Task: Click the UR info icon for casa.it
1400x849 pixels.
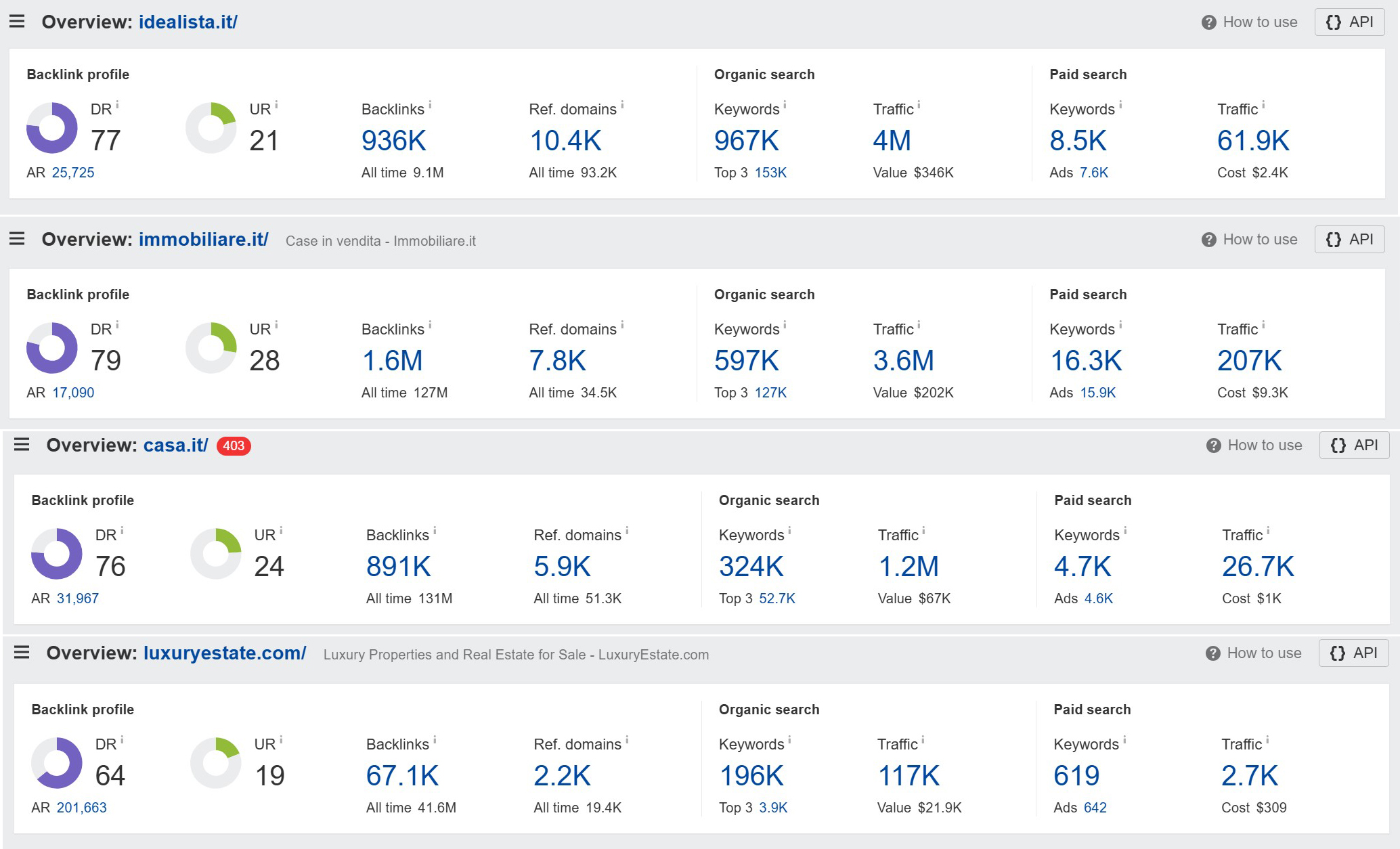Action: [281, 531]
